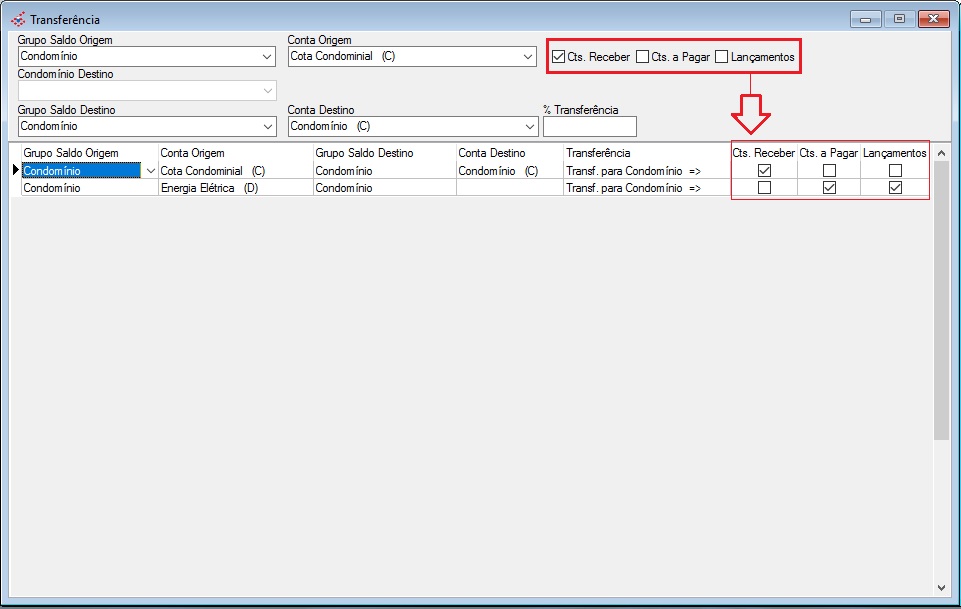Screen dimensions: 961x609
Task: Expand the Conta Destino combo box
Action: tap(529, 127)
